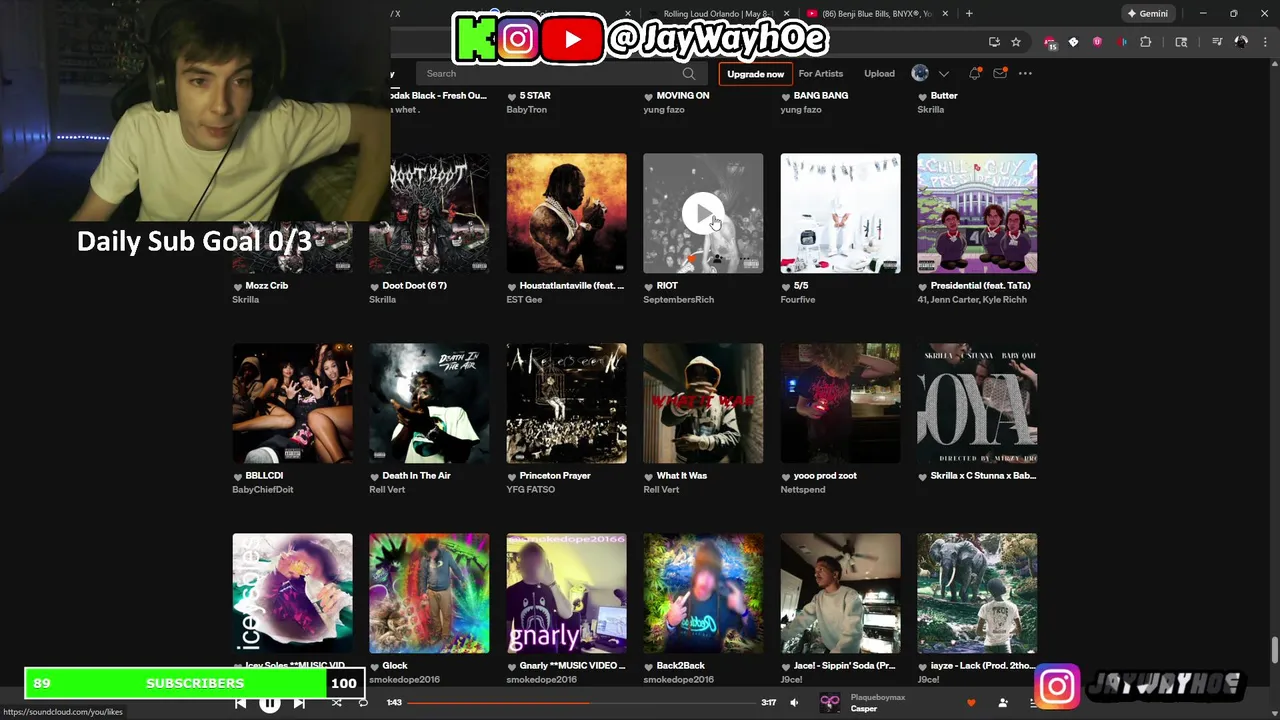Toggle like heart on Houstatlantaville

[x=512, y=286]
